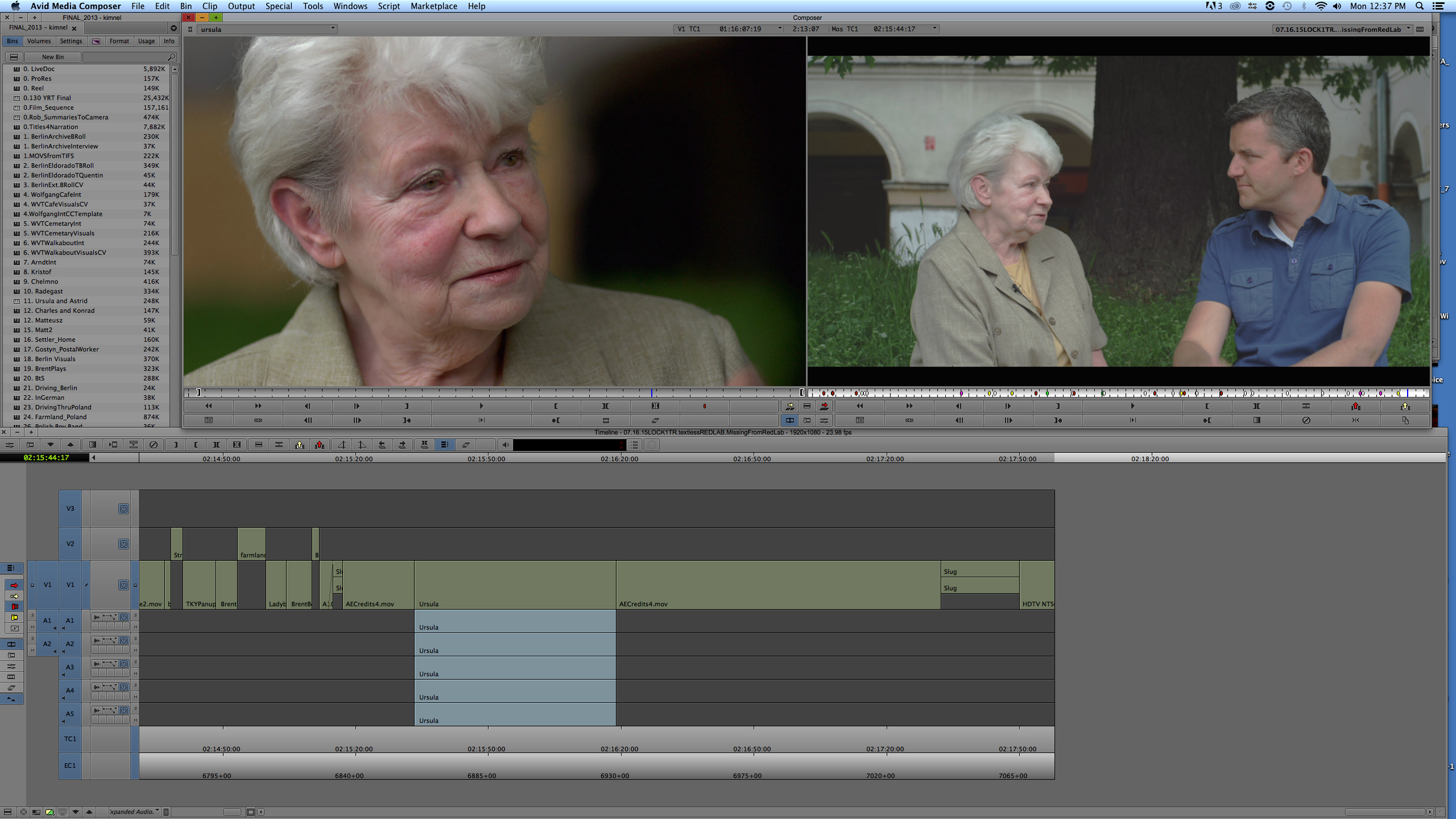Click the bin search input field
The image size is (1456, 819).
point(129,57)
